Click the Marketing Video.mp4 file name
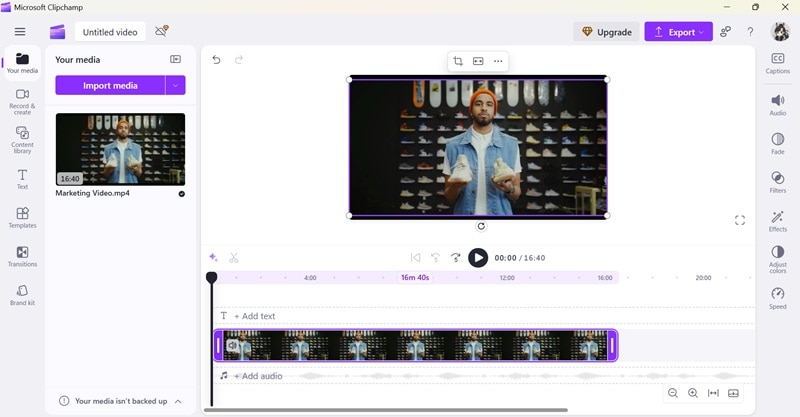Screen dimensions: 800x417 pyautogui.click(x=92, y=193)
